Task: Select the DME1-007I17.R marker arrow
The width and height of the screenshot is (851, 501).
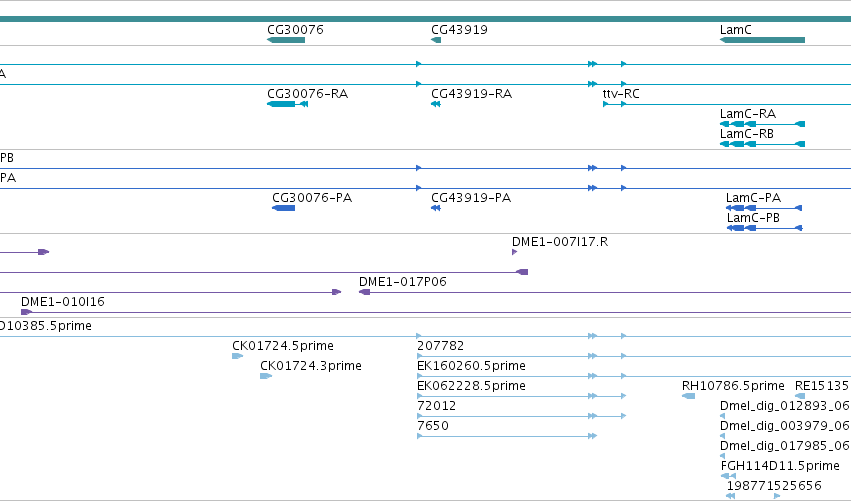Action: click(x=515, y=252)
